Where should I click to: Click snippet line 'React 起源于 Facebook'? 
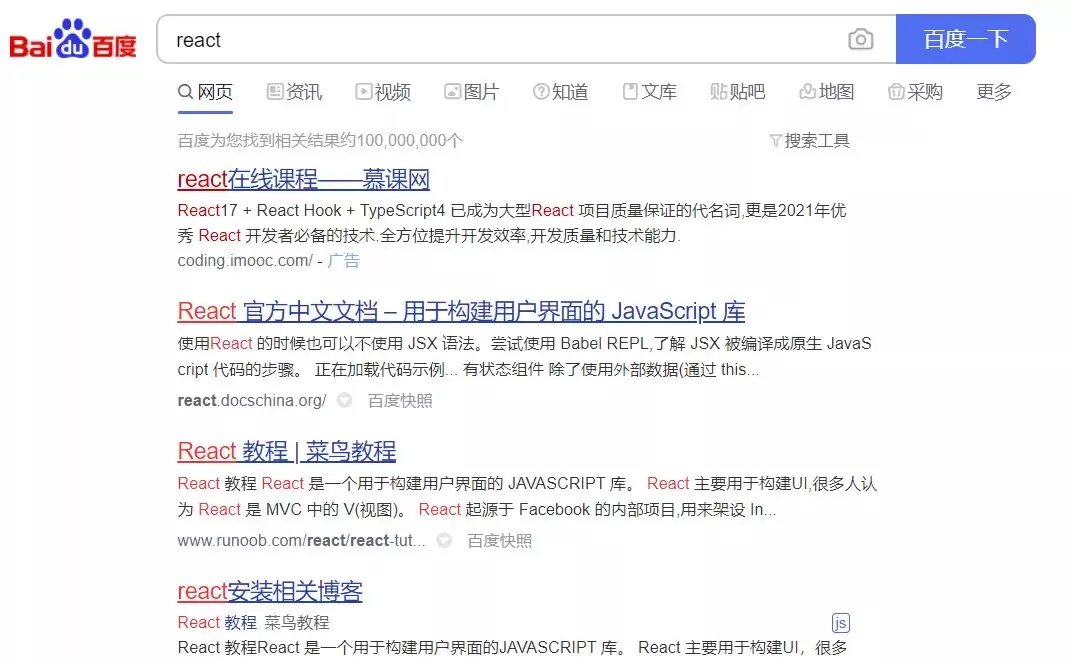pyautogui.click(x=597, y=509)
